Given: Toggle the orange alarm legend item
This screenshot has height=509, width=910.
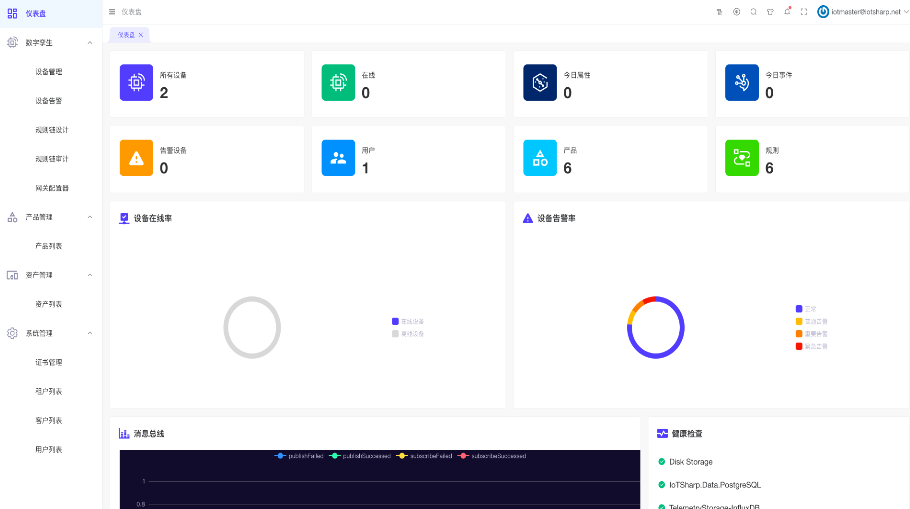Looking at the screenshot, I should point(811,334).
